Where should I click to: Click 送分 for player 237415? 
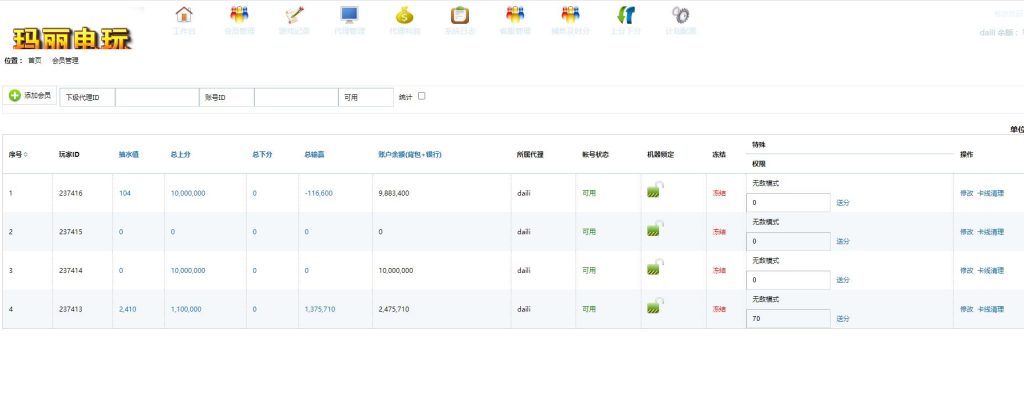(843, 242)
